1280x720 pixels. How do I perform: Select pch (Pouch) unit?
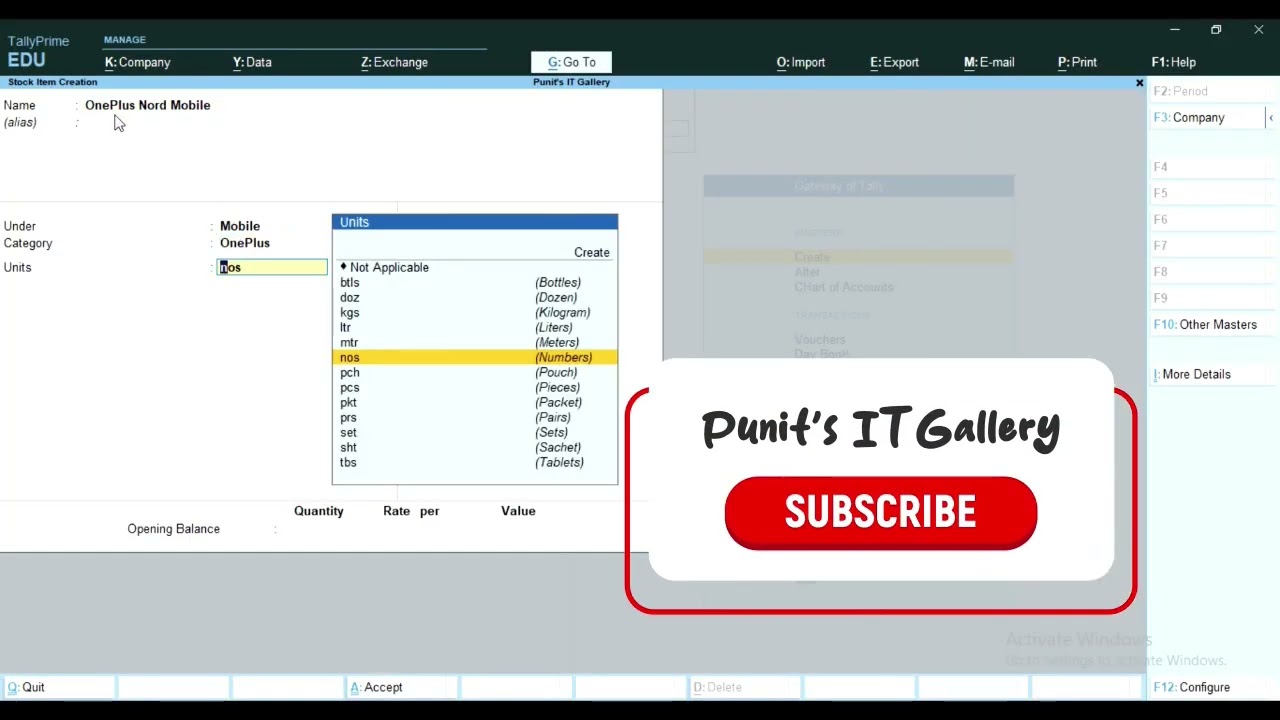(x=475, y=372)
